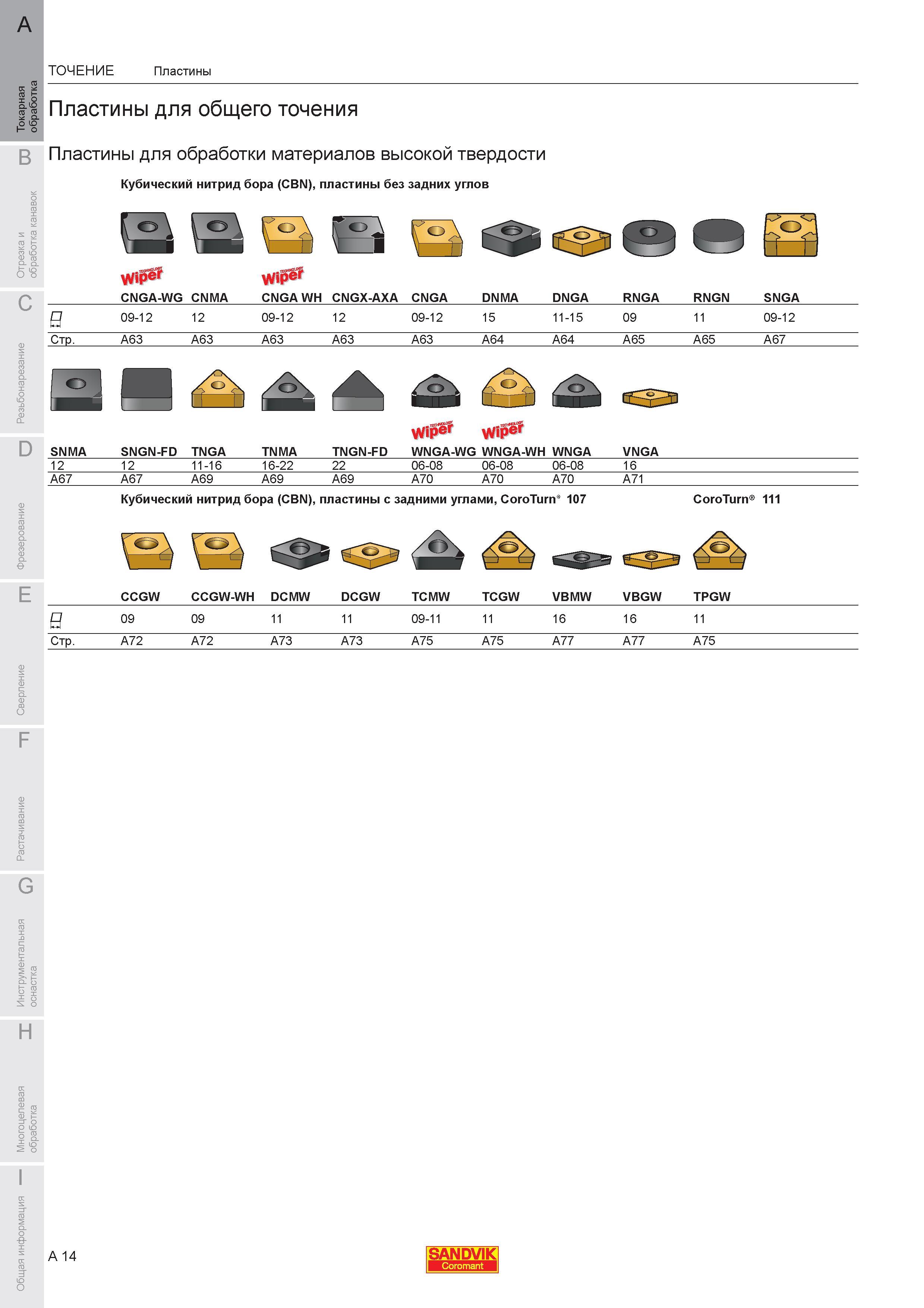
Task: Open section F Растачивание tab
Action: [x=22, y=800]
